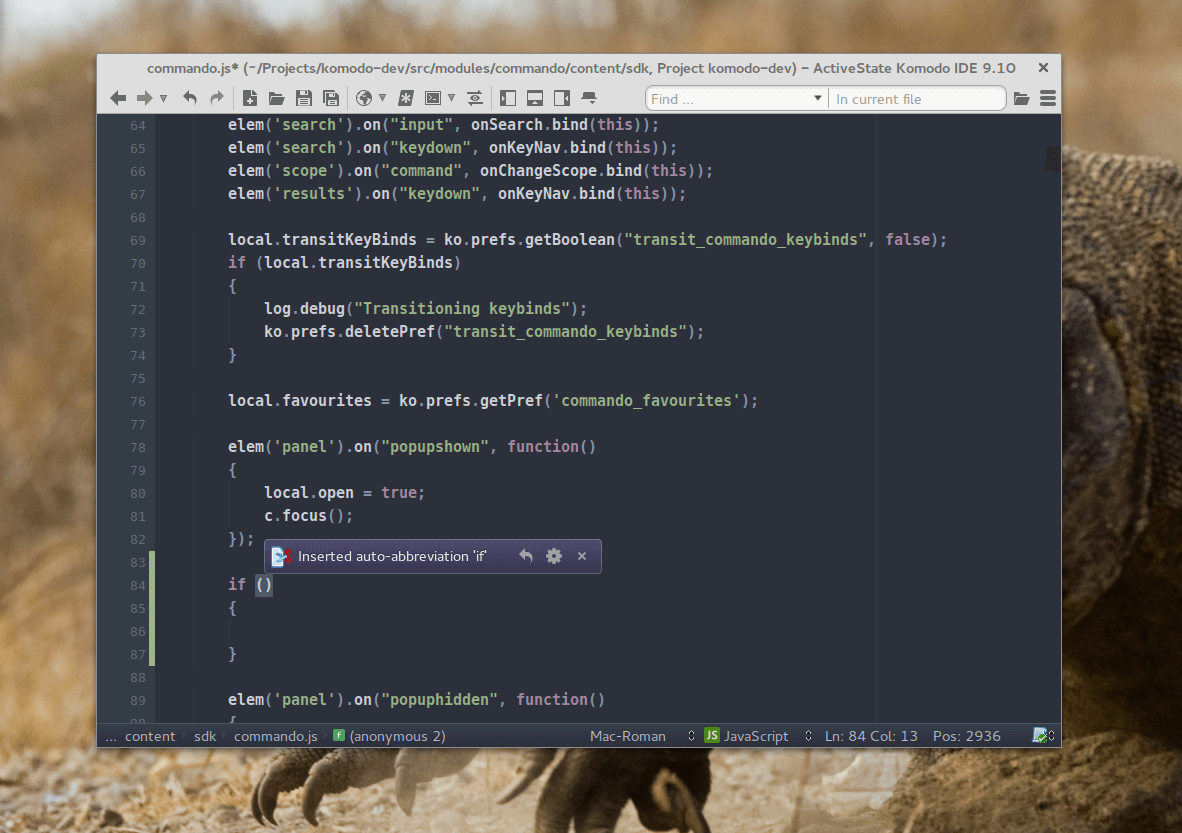The image size is (1182, 833).
Task: Toggle focus mode hat icon
Action: point(589,98)
